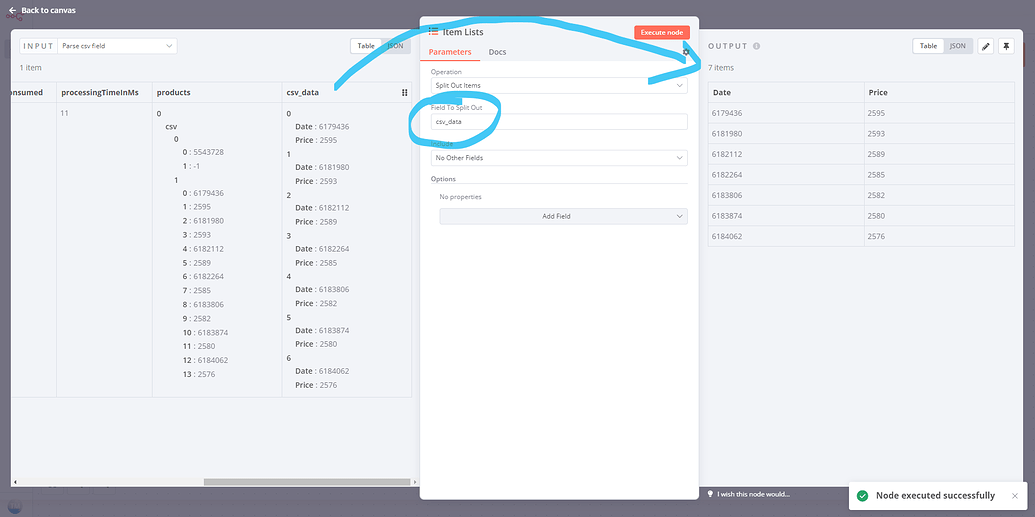Screen dimensions: 1035x517
Task: Open the Add Field options dropdown
Action: tap(563, 216)
